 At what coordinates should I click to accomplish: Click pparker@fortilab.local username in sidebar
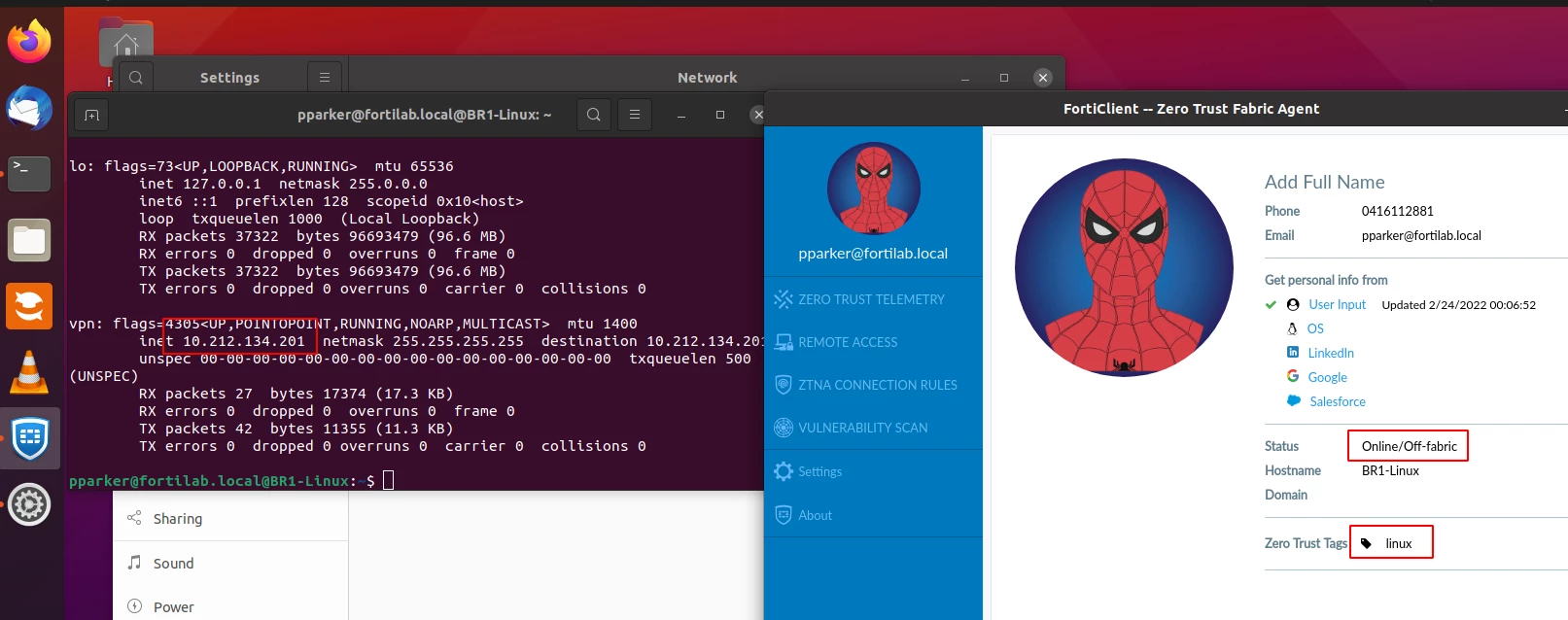click(873, 254)
